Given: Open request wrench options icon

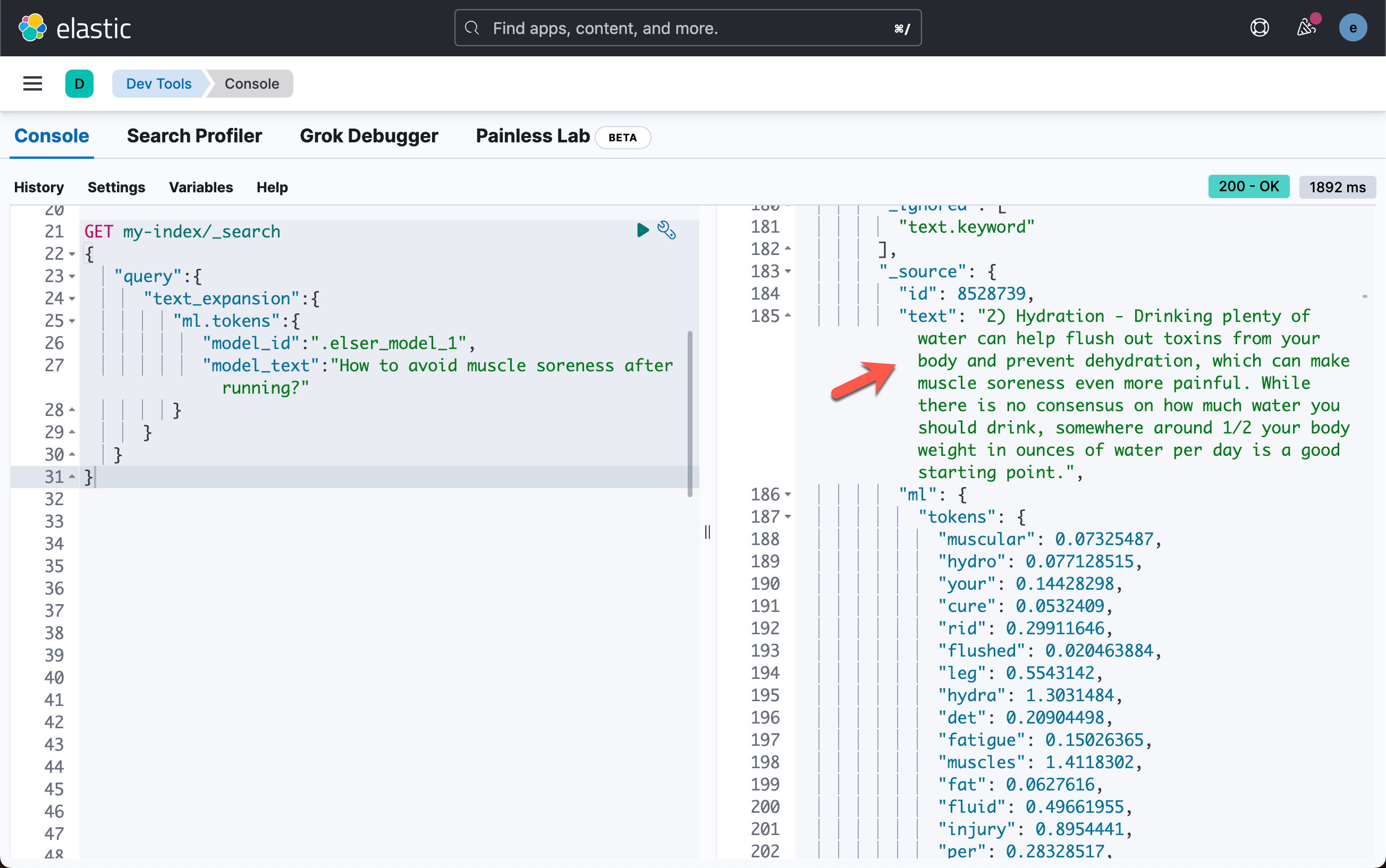Looking at the screenshot, I should [x=666, y=231].
